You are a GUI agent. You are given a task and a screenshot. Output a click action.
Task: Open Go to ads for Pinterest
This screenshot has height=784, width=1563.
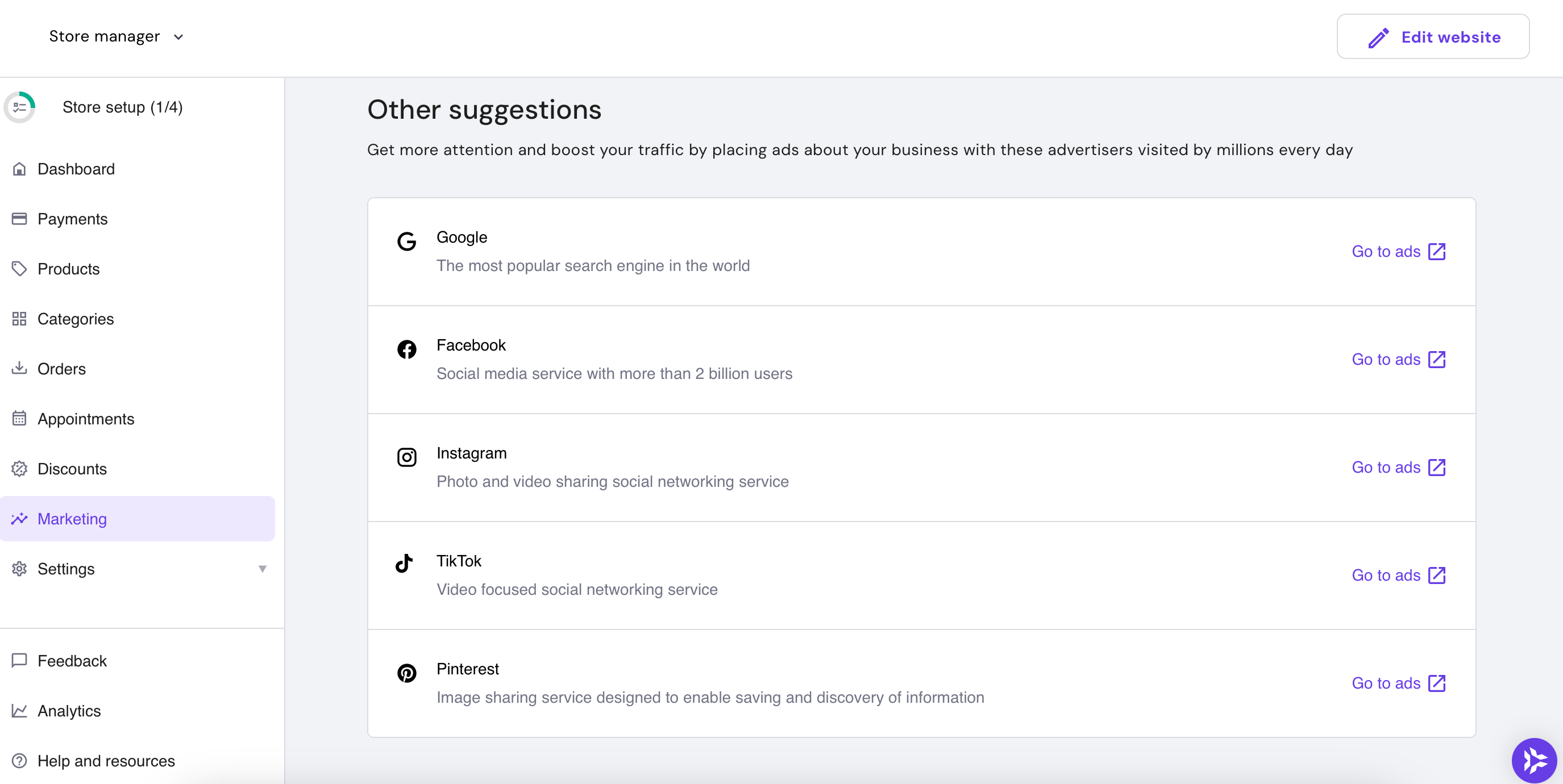(1387, 683)
